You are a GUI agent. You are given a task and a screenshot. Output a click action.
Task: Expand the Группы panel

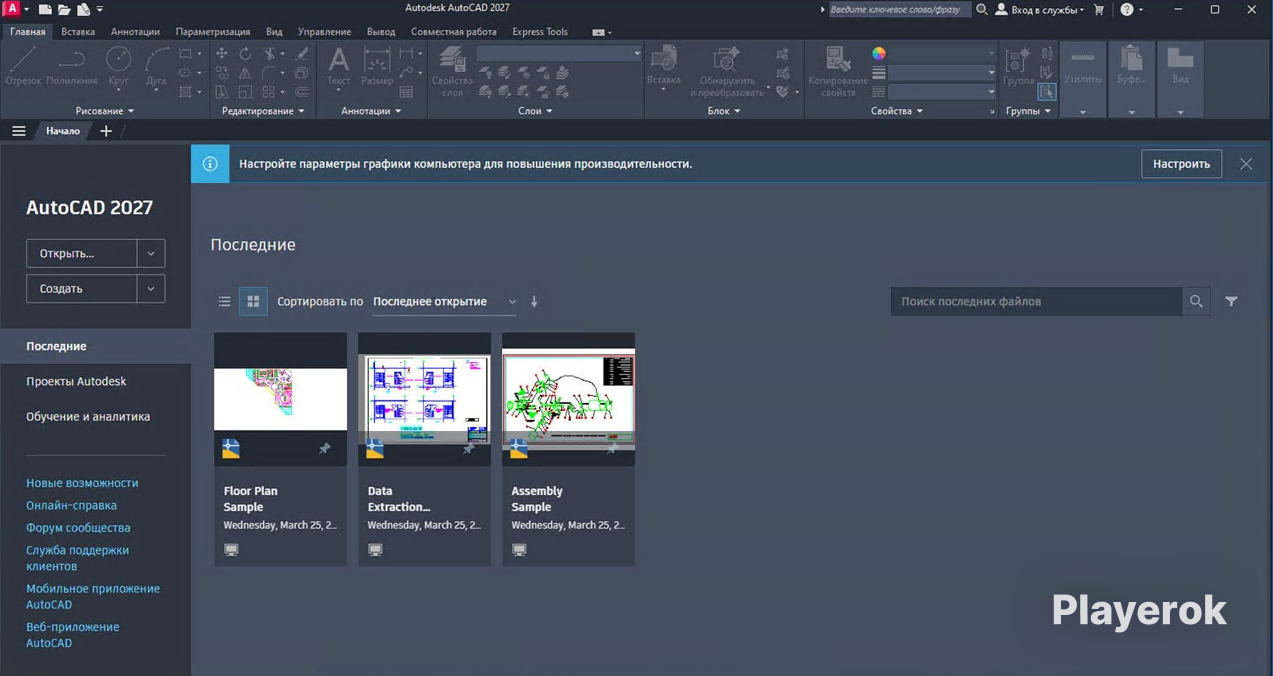[x=1028, y=111]
